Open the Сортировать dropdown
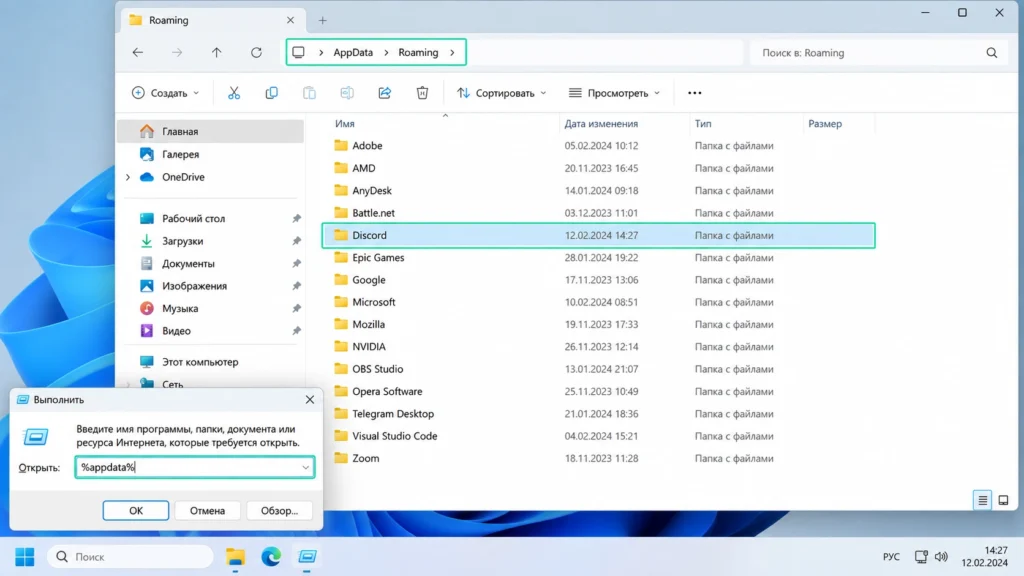 click(501, 93)
